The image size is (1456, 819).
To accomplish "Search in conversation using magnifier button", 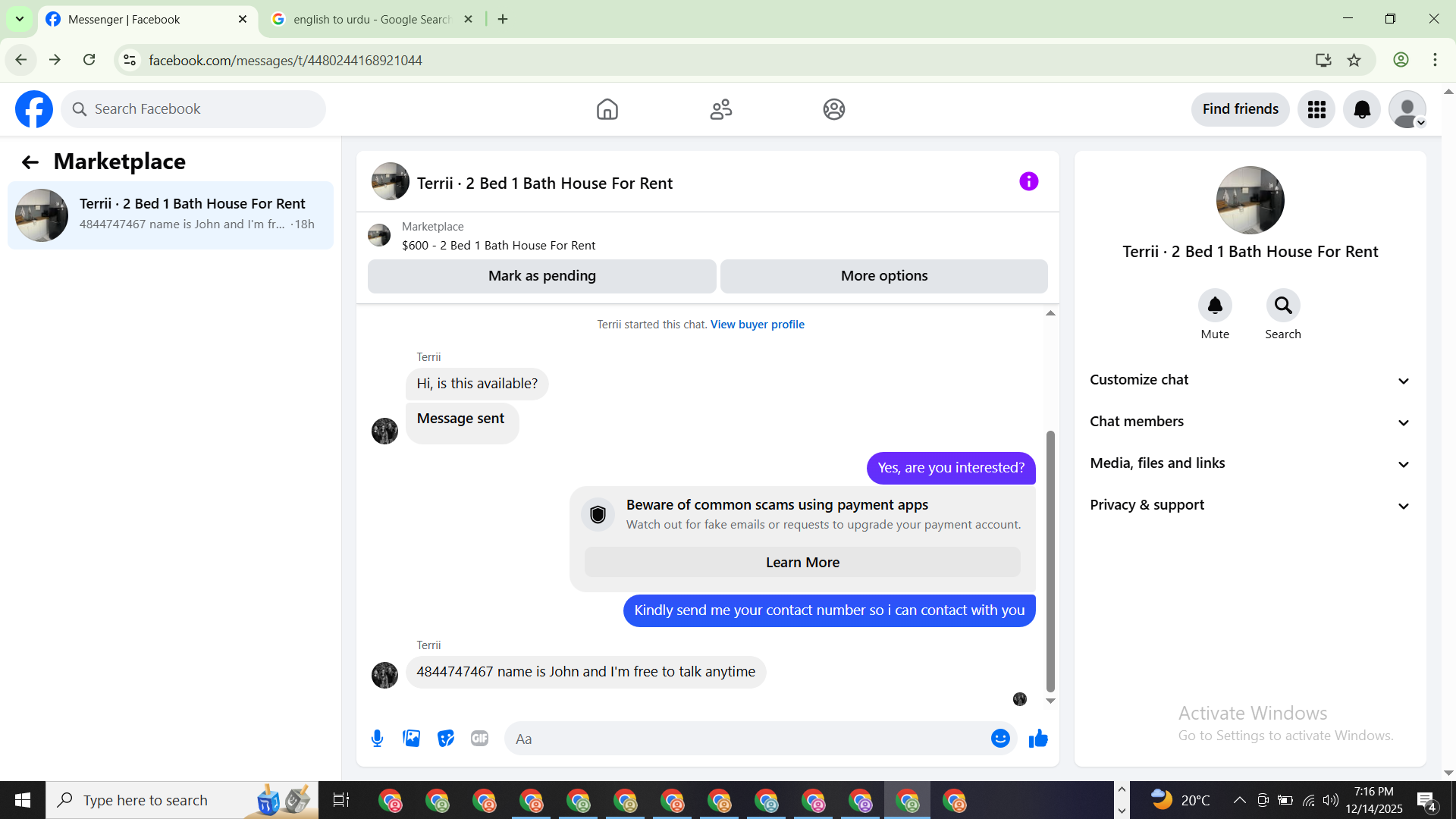I will 1282,306.
